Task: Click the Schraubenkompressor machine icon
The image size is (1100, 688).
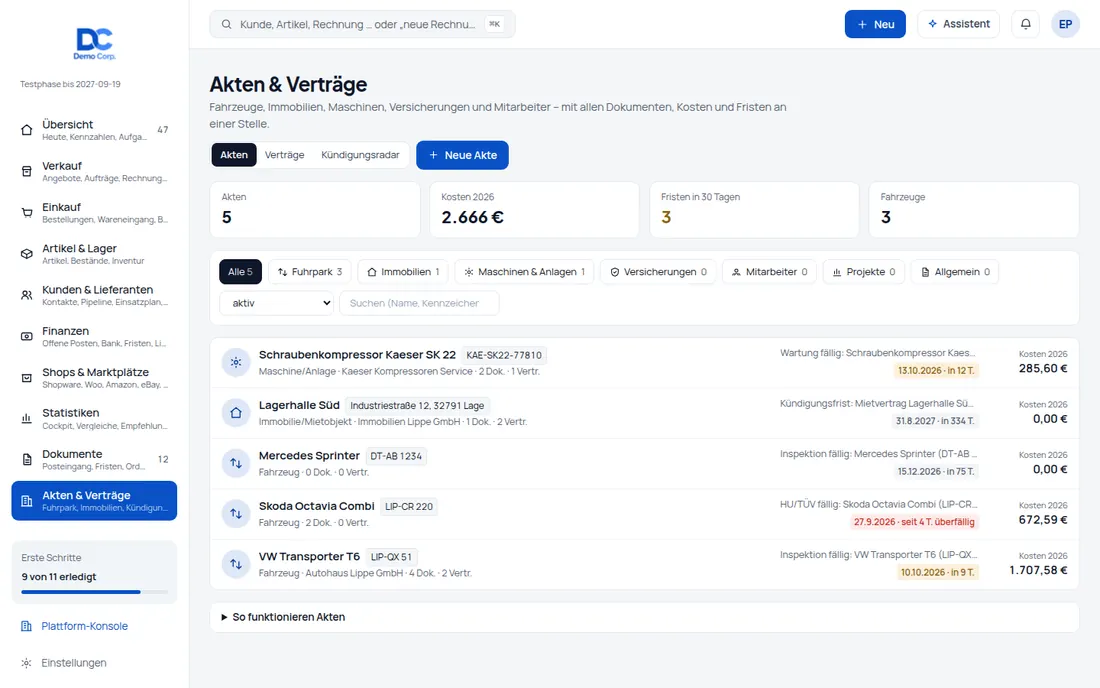Action: tap(236, 363)
